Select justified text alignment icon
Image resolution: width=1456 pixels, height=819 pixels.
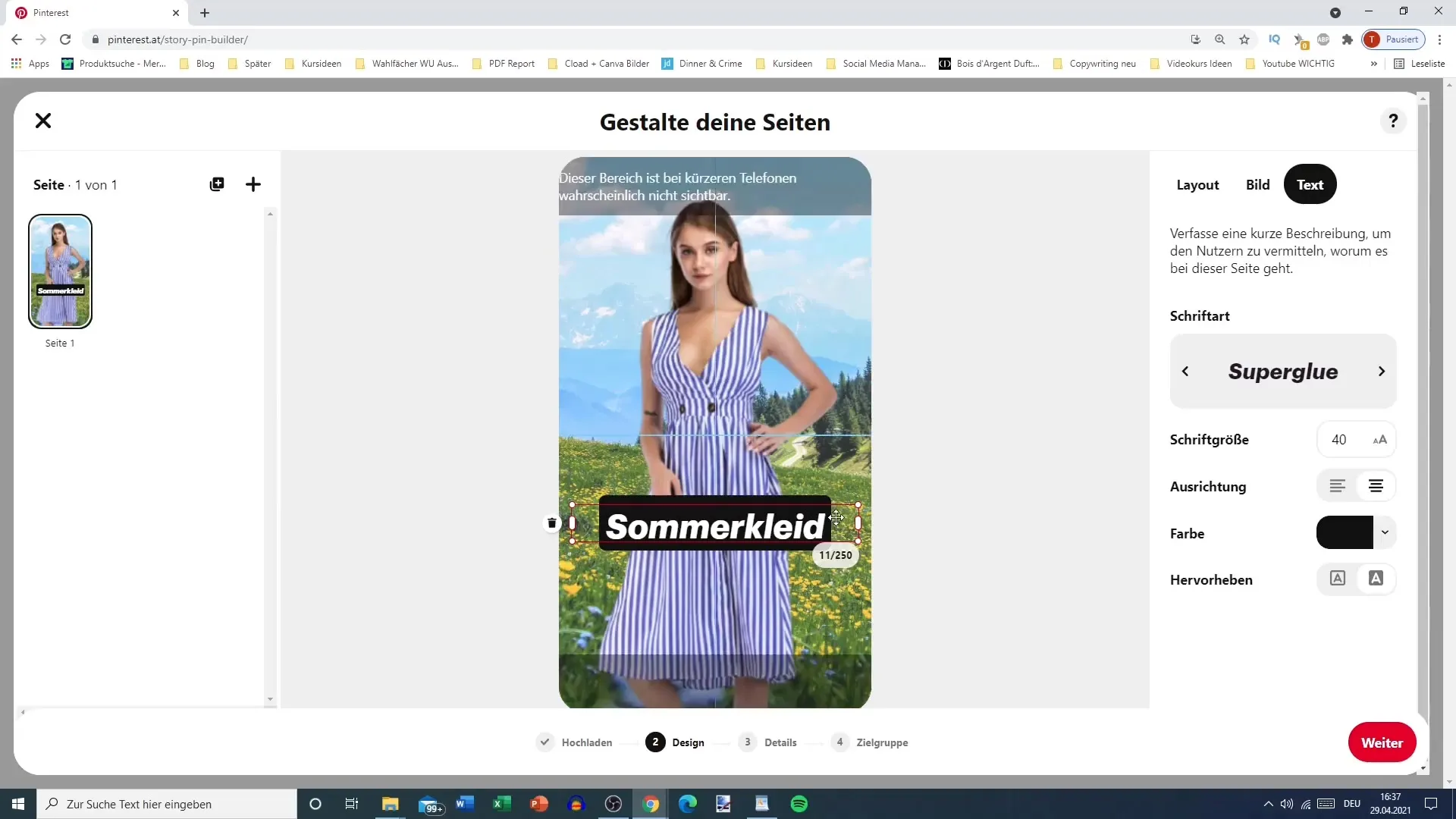pyautogui.click(x=1376, y=485)
